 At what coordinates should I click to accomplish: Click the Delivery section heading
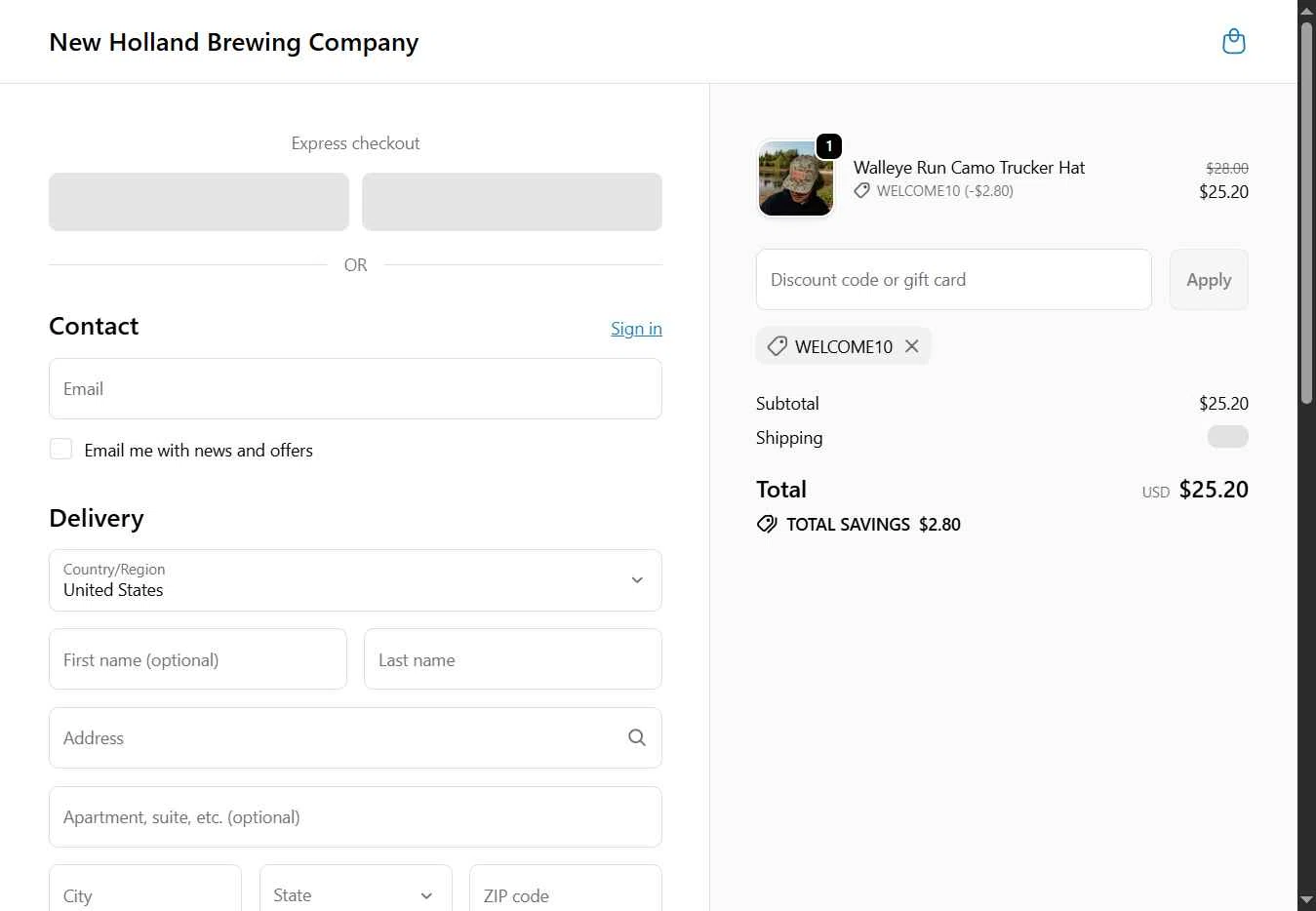pyautogui.click(x=97, y=518)
